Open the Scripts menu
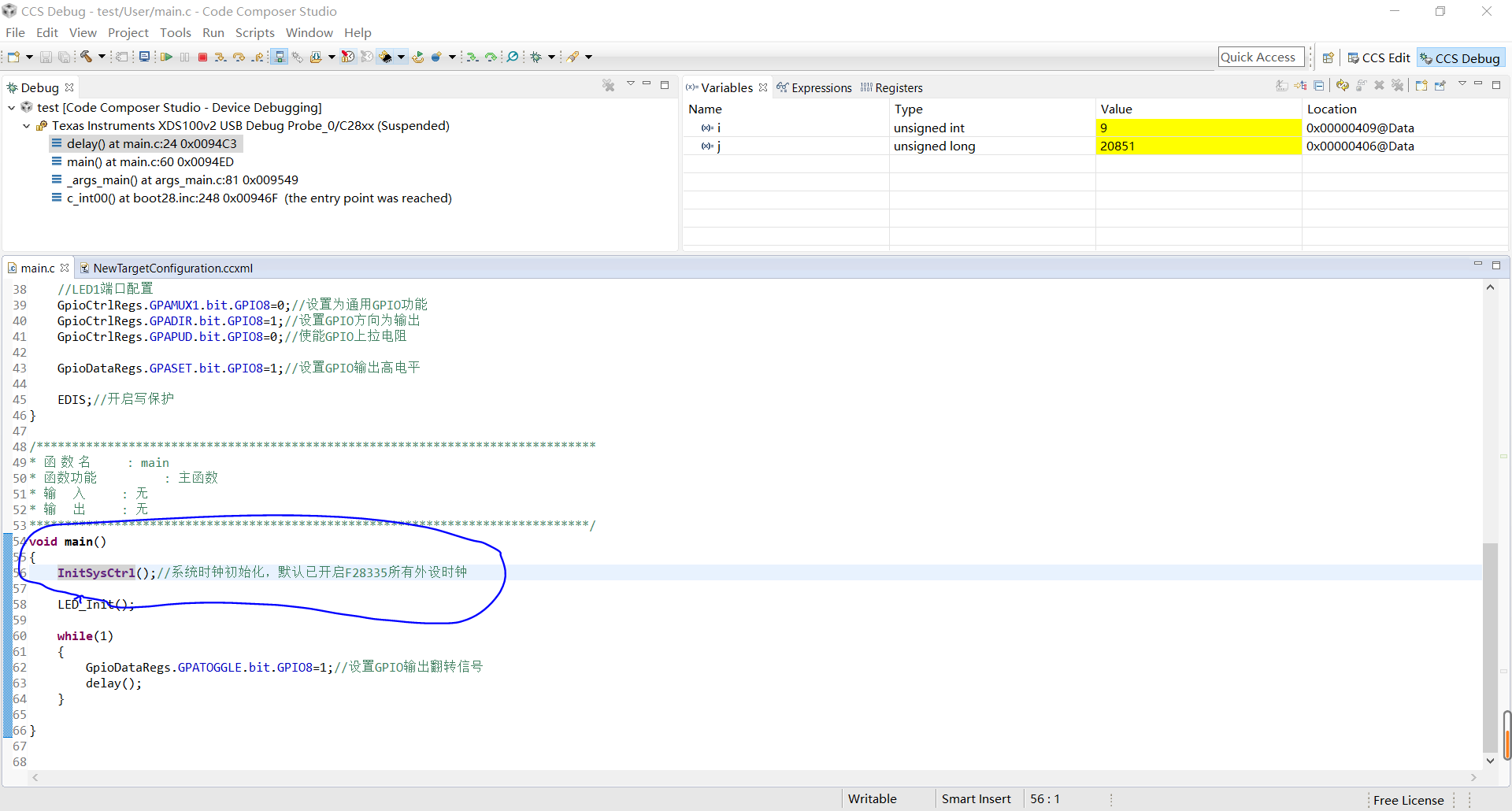This screenshot has width=1512, height=811. point(255,32)
